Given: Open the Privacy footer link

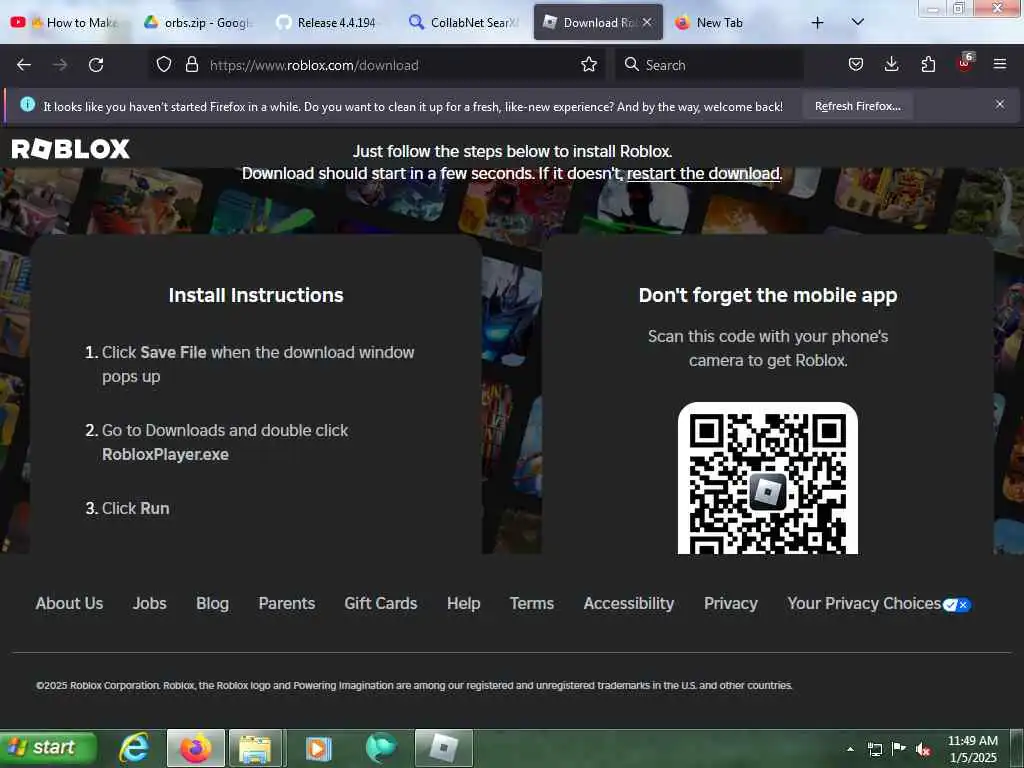Looking at the screenshot, I should pos(731,603).
